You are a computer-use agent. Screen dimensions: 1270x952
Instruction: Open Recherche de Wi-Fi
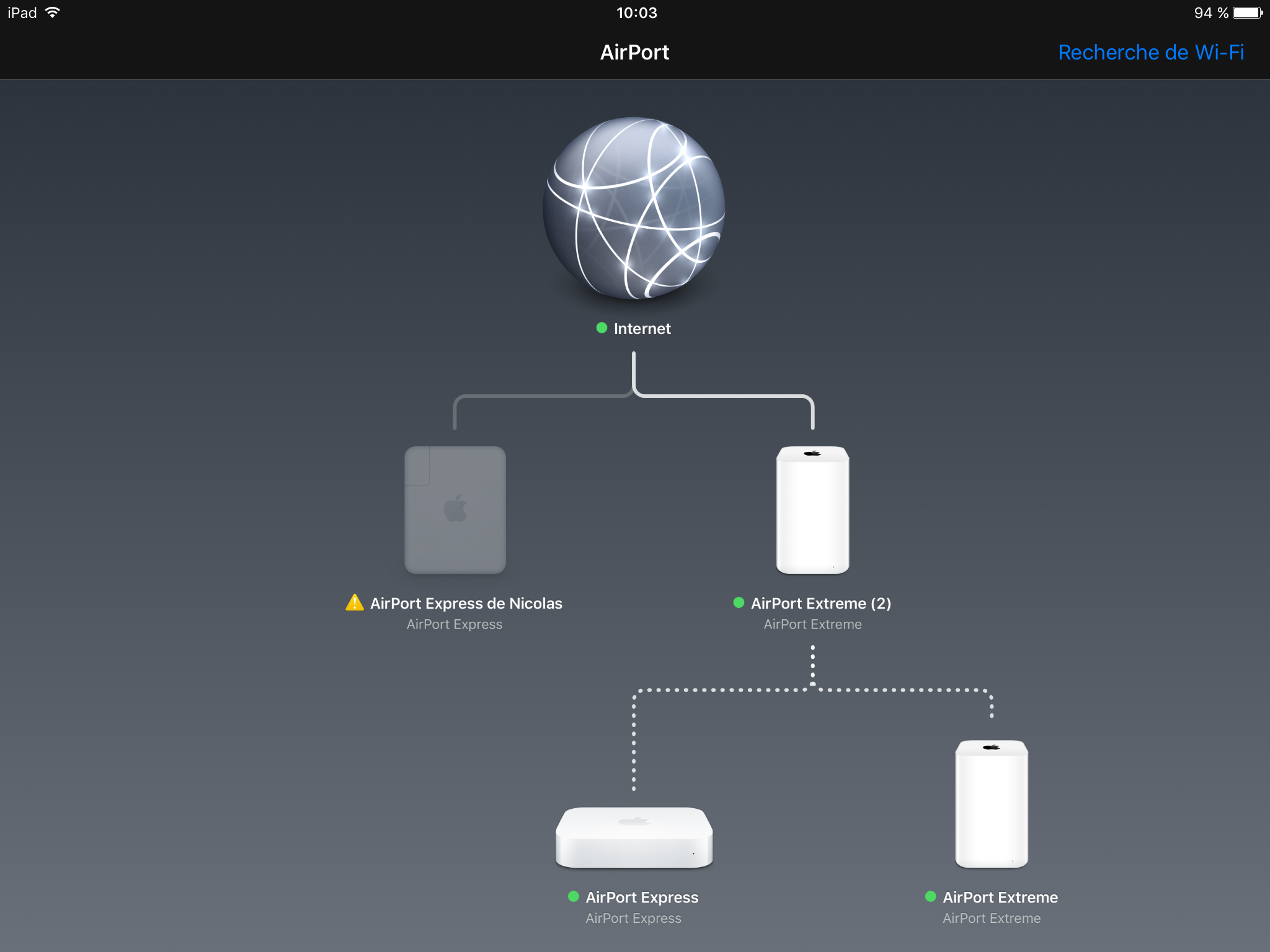1150,52
